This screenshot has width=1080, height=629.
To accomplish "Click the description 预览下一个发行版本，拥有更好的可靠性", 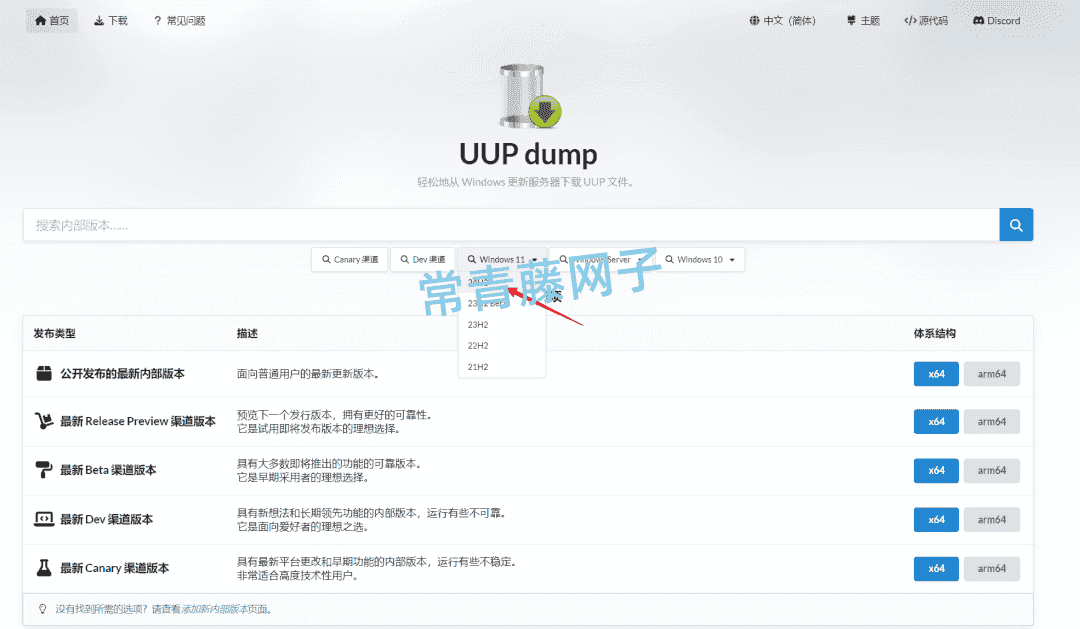I will click(335, 415).
